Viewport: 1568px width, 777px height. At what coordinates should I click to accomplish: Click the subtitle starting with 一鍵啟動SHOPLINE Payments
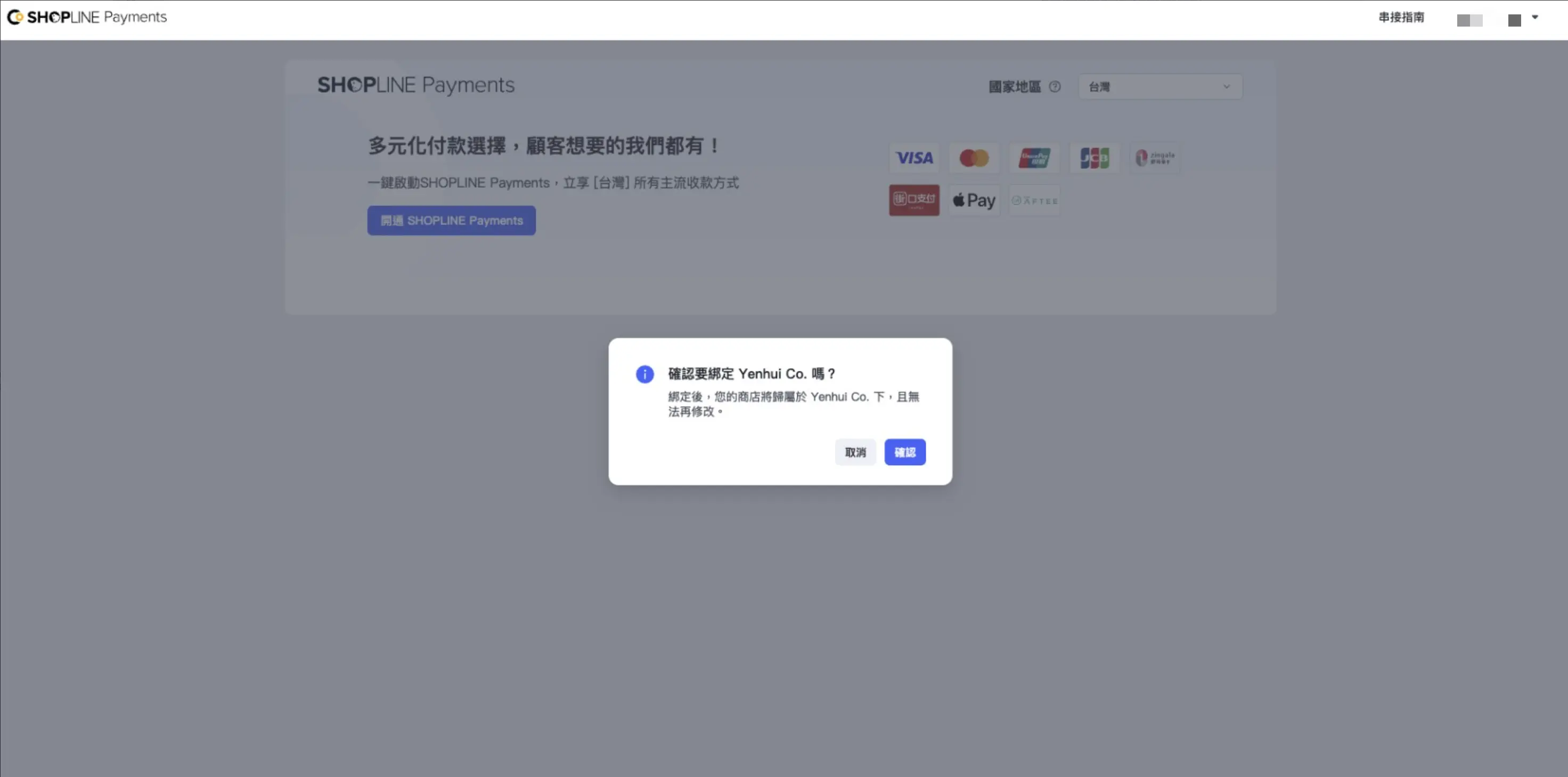[553, 183]
